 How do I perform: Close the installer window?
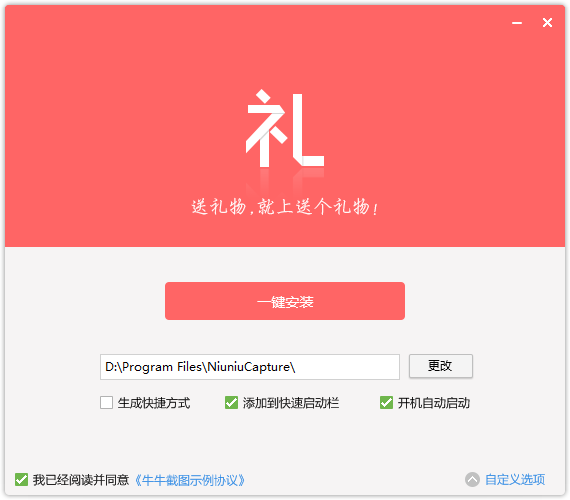[547, 23]
